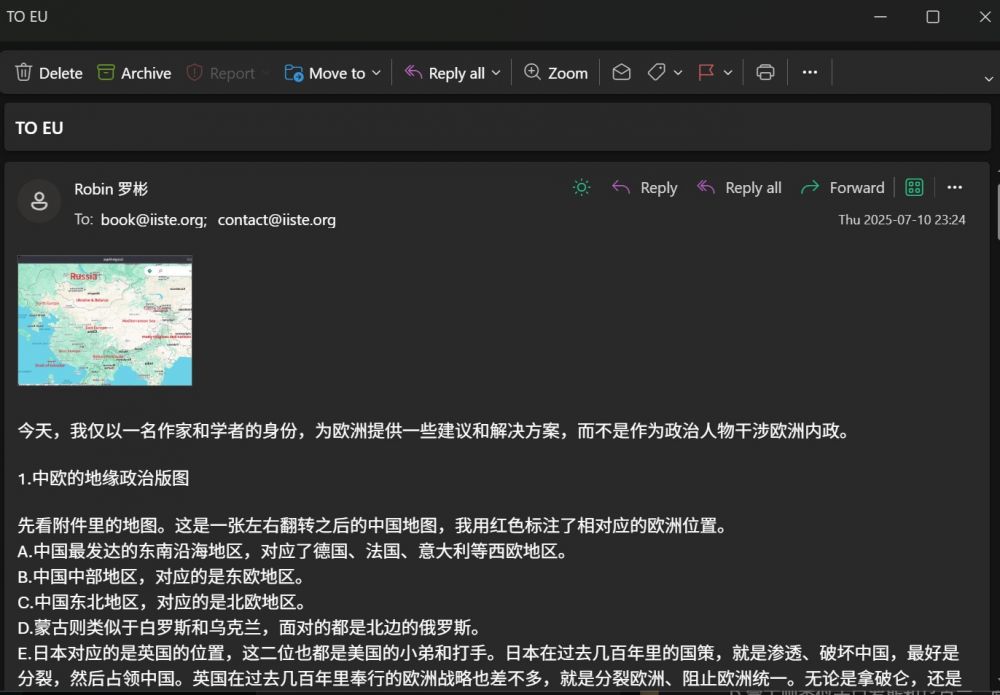Toggle light/dark mode sun icon
The image size is (1000, 695).
point(581,187)
